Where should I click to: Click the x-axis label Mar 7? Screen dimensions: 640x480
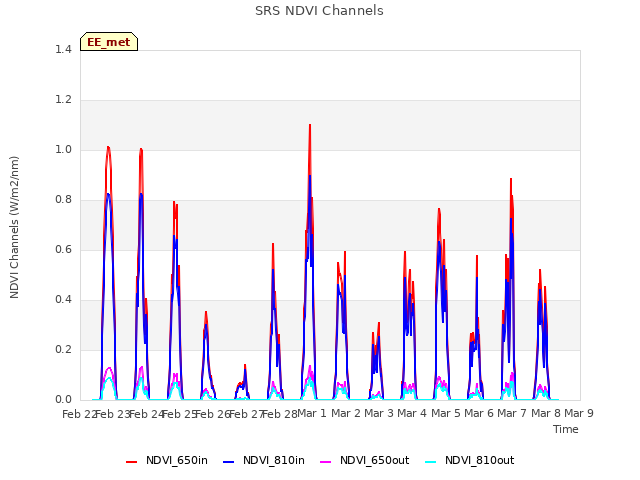[x=512, y=413]
